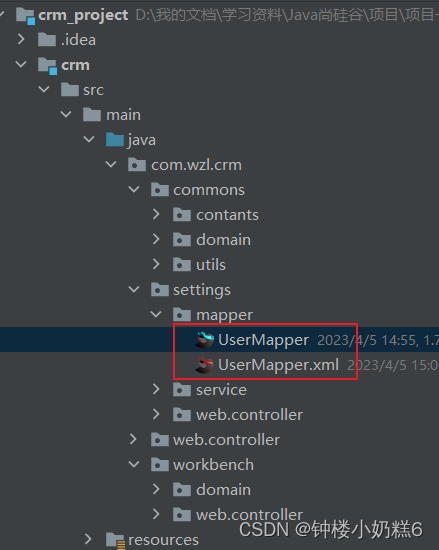Select the commons package label
This screenshot has width=439, height=550.
[209, 190]
